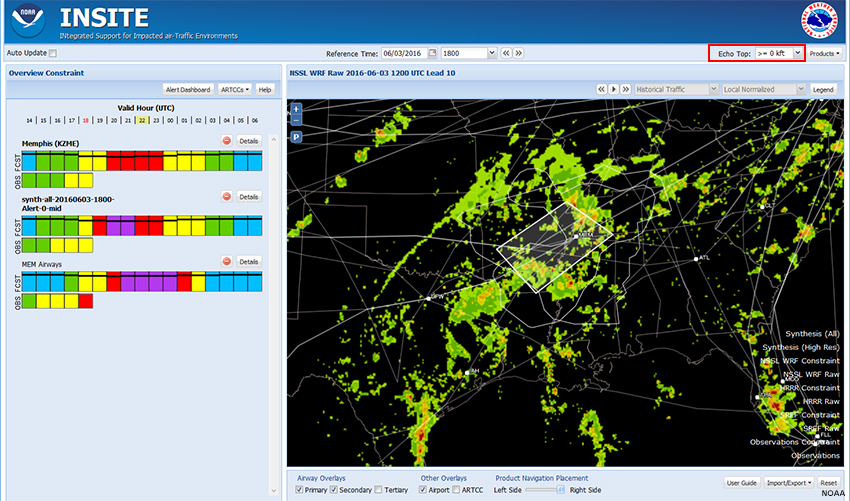Screen dimensions: 850x501
Task: Step reference time backward with double-left arrows
Action: click(x=506, y=53)
